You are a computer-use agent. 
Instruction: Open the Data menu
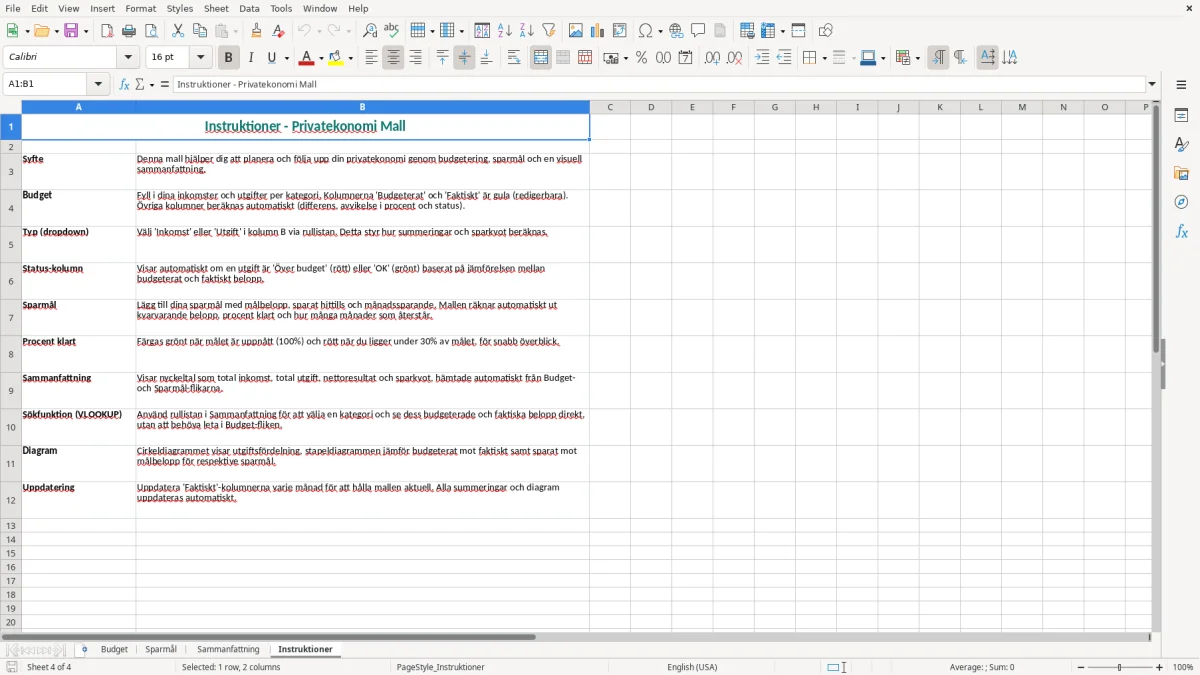coord(249,8)
